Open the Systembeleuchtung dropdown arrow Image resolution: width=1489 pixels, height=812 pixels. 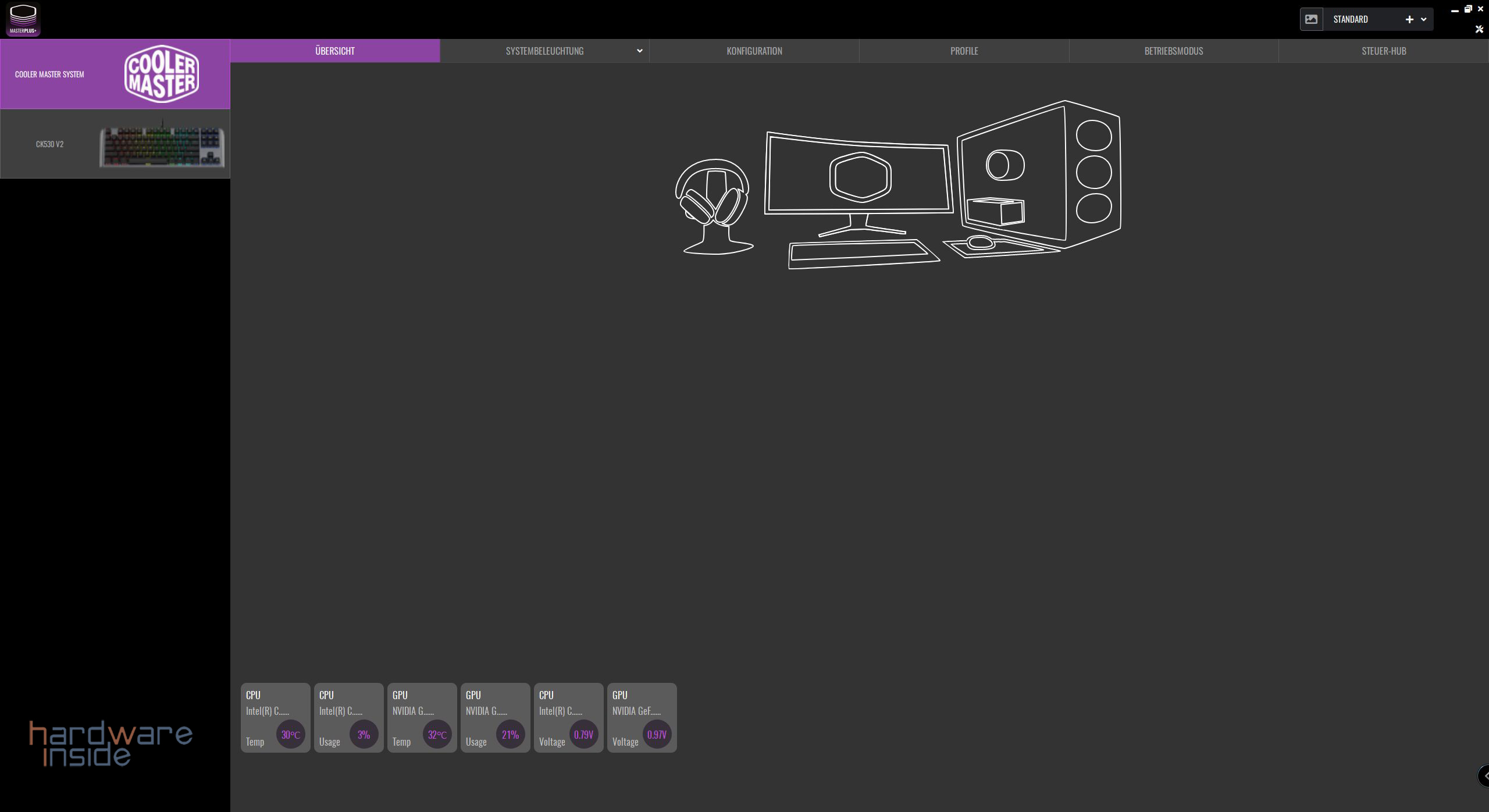pos(639,51)
